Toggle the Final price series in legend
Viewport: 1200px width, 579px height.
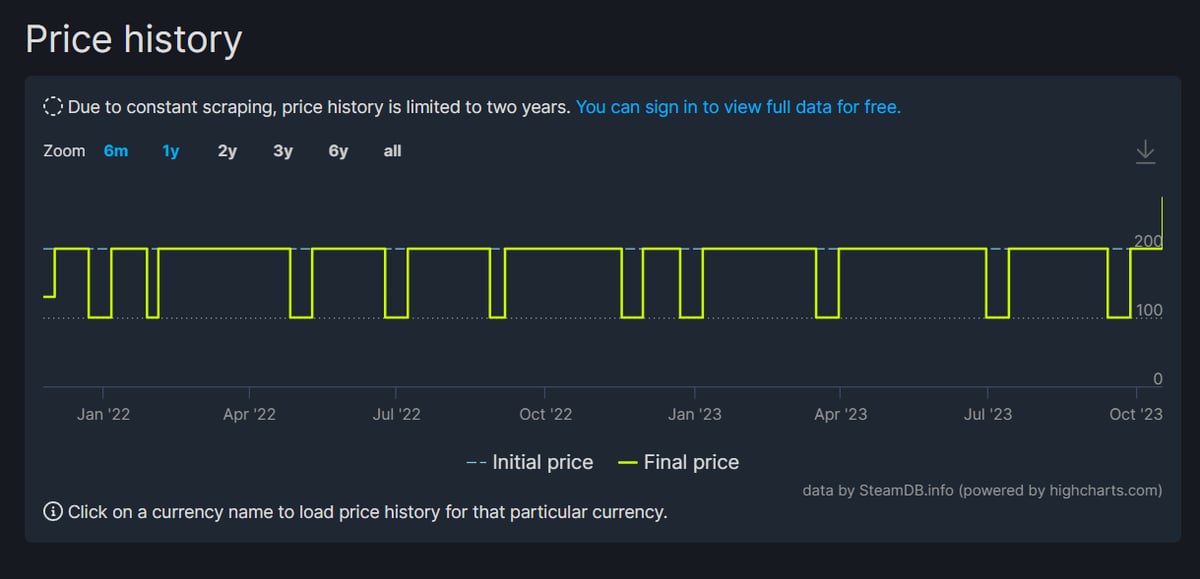(x=679, y=462)
